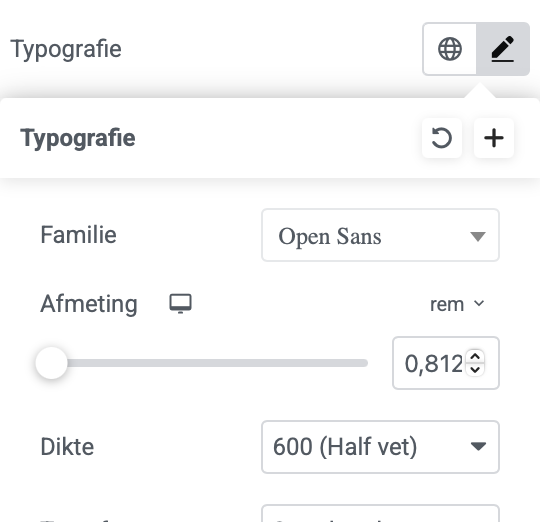Open the Dikte dropdown with 600 (Half vet)

point(380,447)
